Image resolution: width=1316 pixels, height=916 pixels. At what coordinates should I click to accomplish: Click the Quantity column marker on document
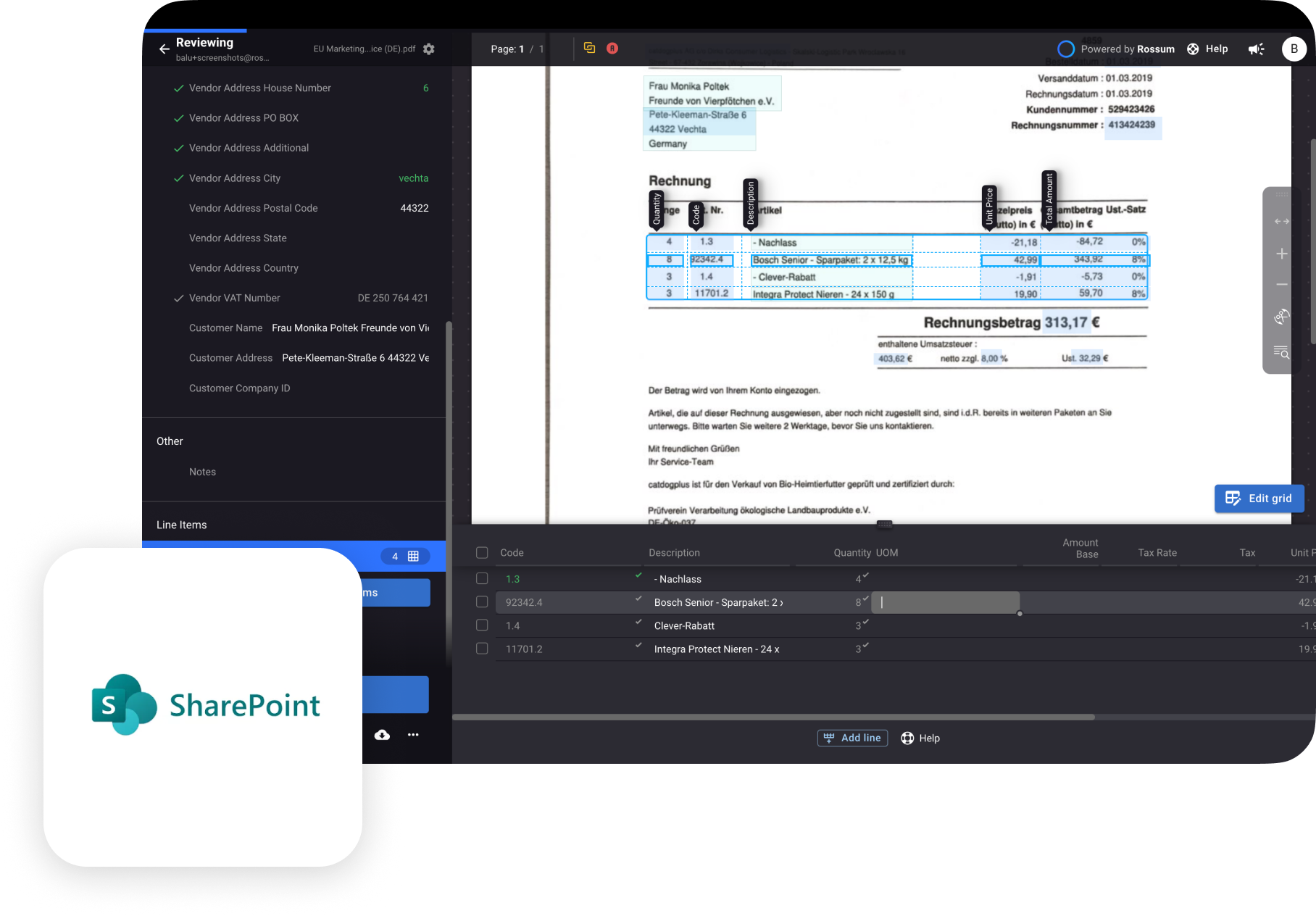point(657,209)
